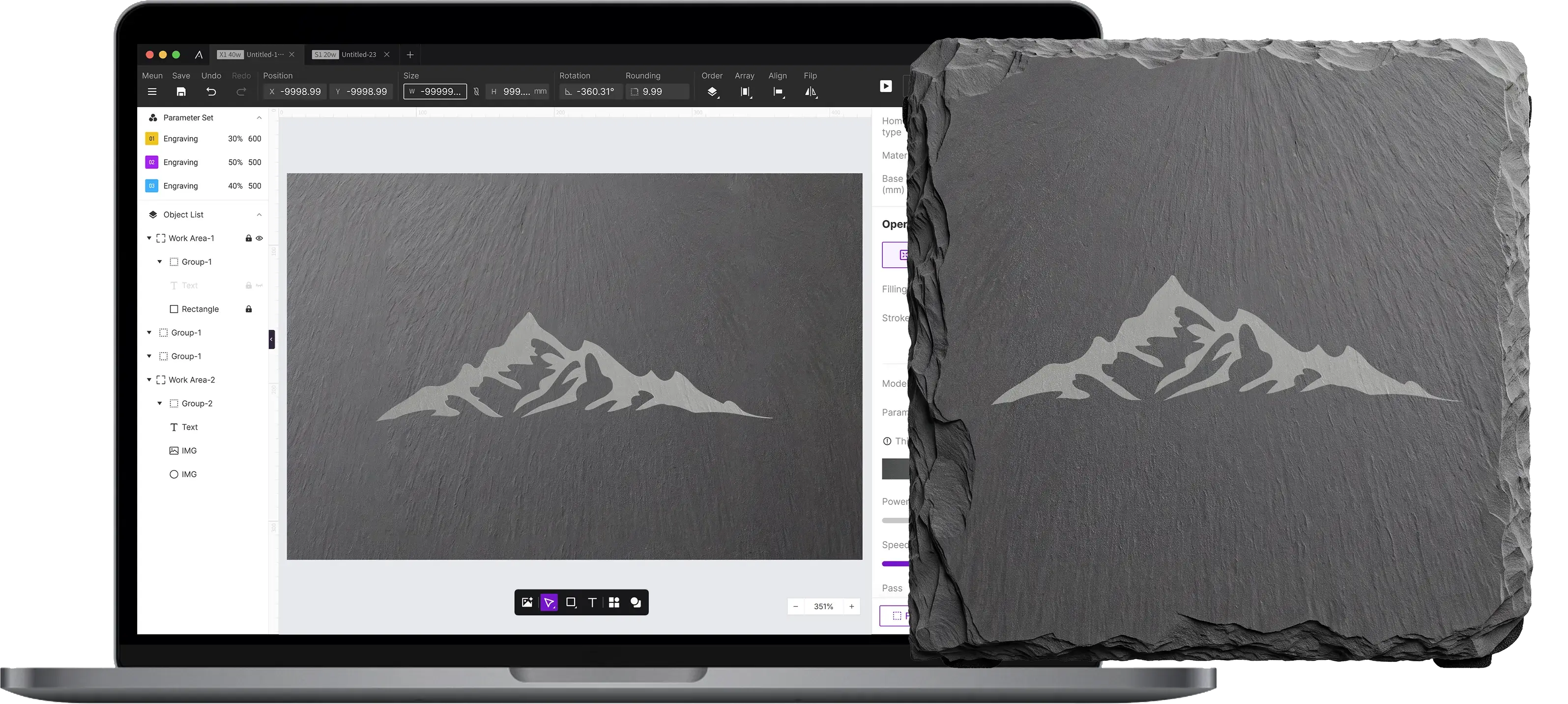The image size is (1568, 704).
Task: Toggle the aspect ratio lock icon
Action: point(476,92)
